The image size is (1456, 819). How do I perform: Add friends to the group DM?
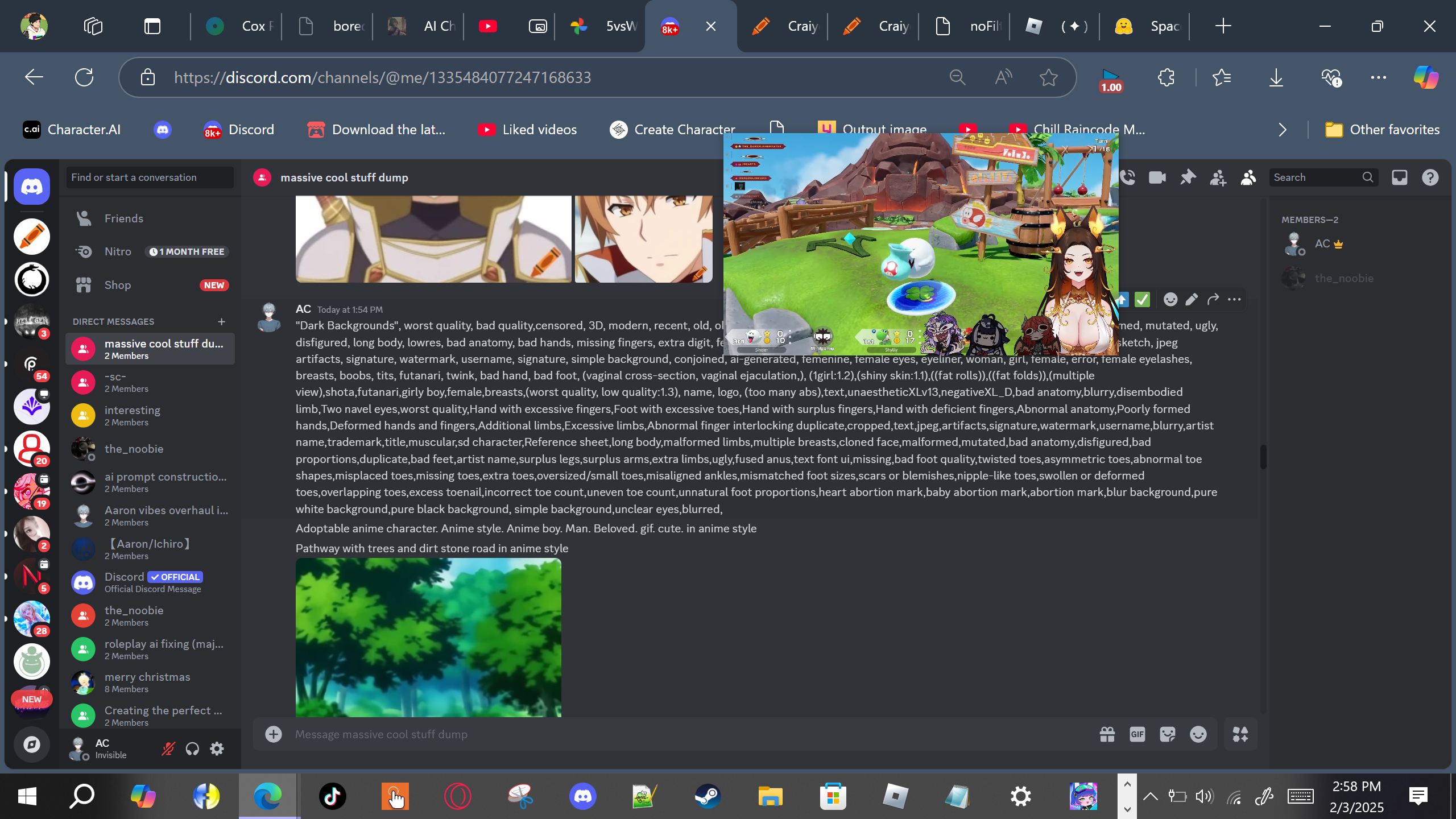click(1218, 177)
